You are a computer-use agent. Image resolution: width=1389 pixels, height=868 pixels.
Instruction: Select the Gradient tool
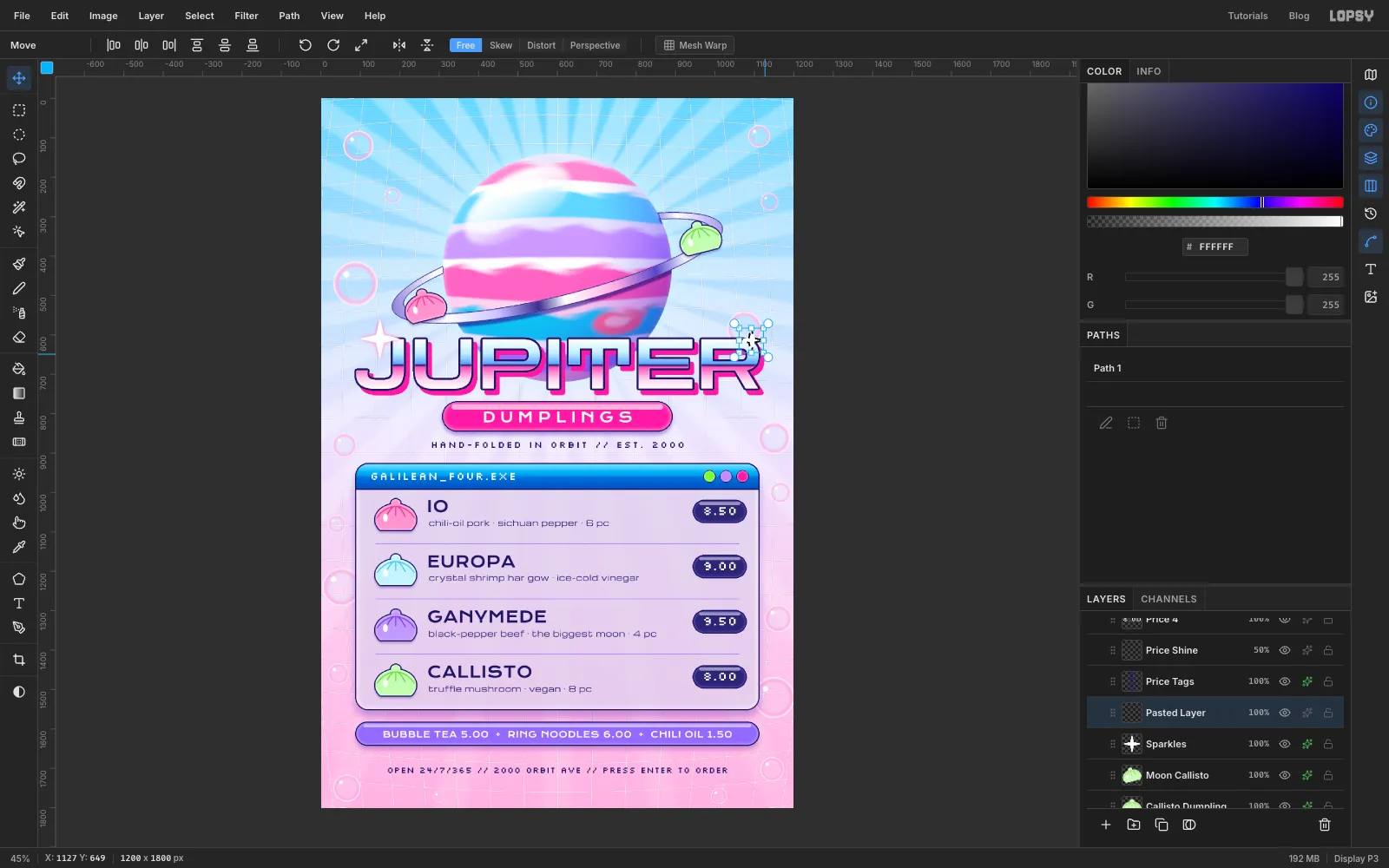(x=18, y=393)
